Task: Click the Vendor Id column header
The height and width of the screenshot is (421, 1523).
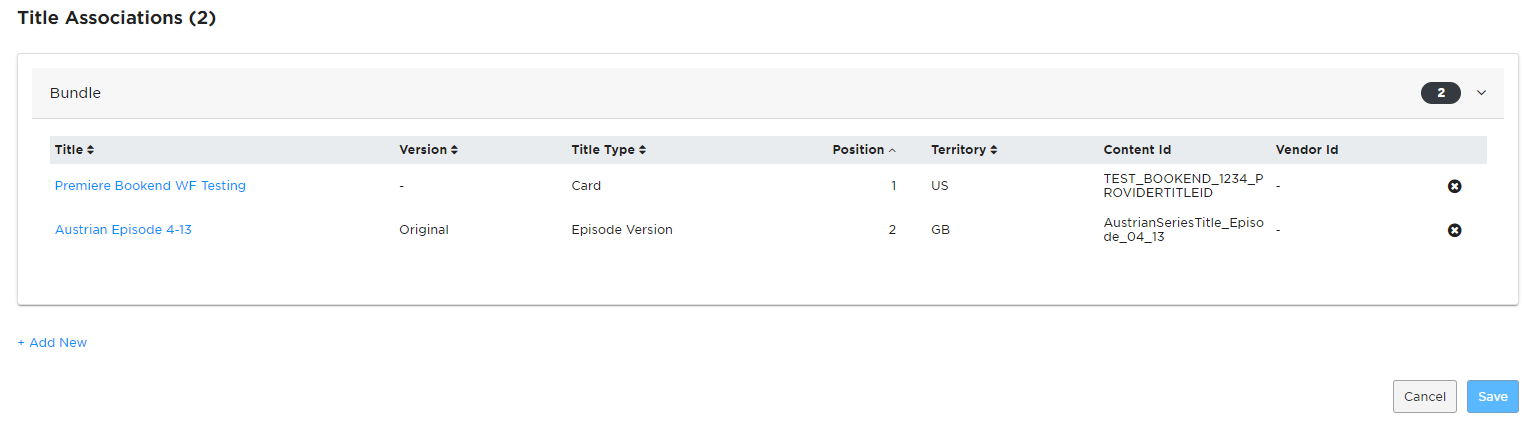Action: coord(1307,150)
